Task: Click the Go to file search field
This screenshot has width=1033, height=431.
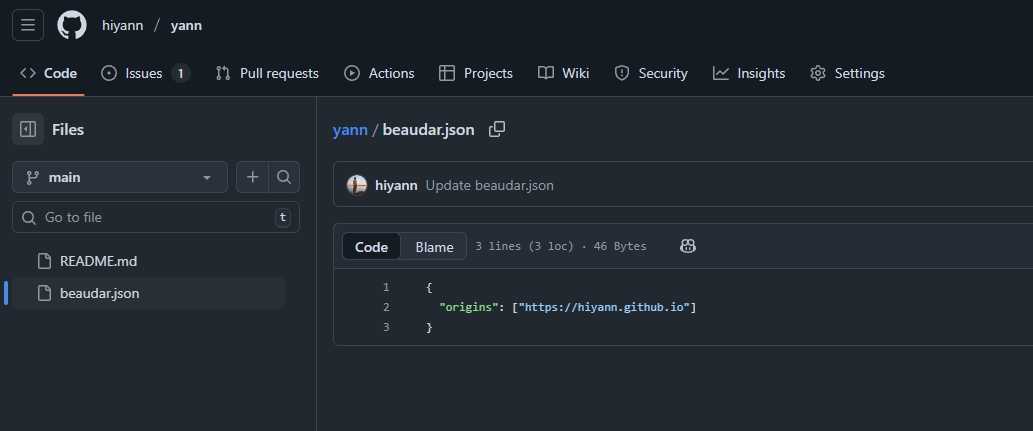Action: (155, 217)
